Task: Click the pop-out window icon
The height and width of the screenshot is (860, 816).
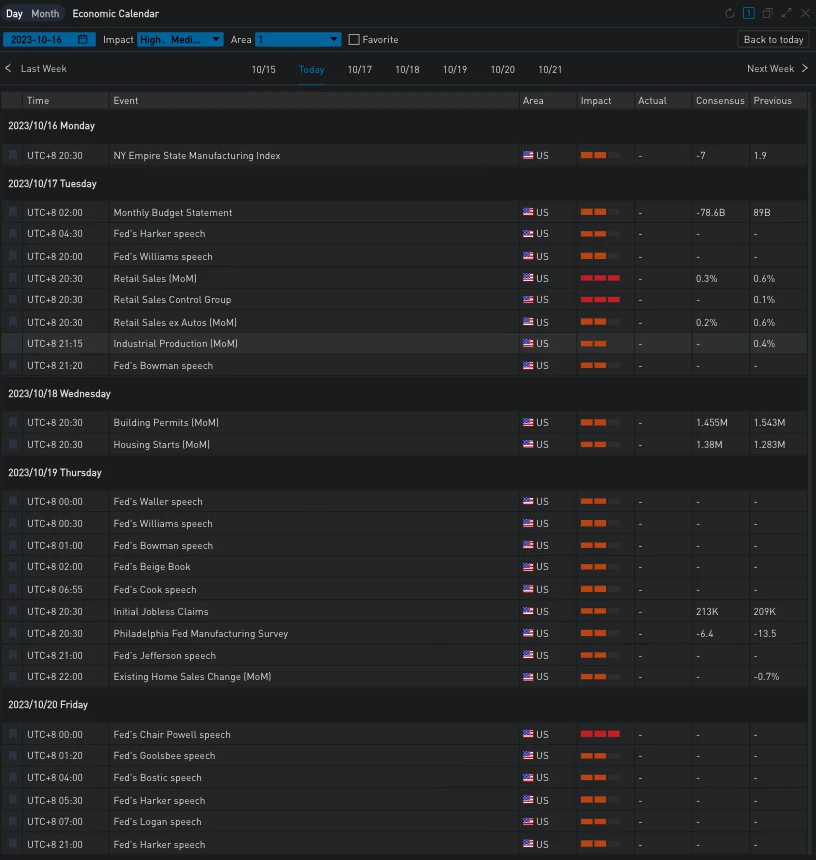Action: pos(767,14)
